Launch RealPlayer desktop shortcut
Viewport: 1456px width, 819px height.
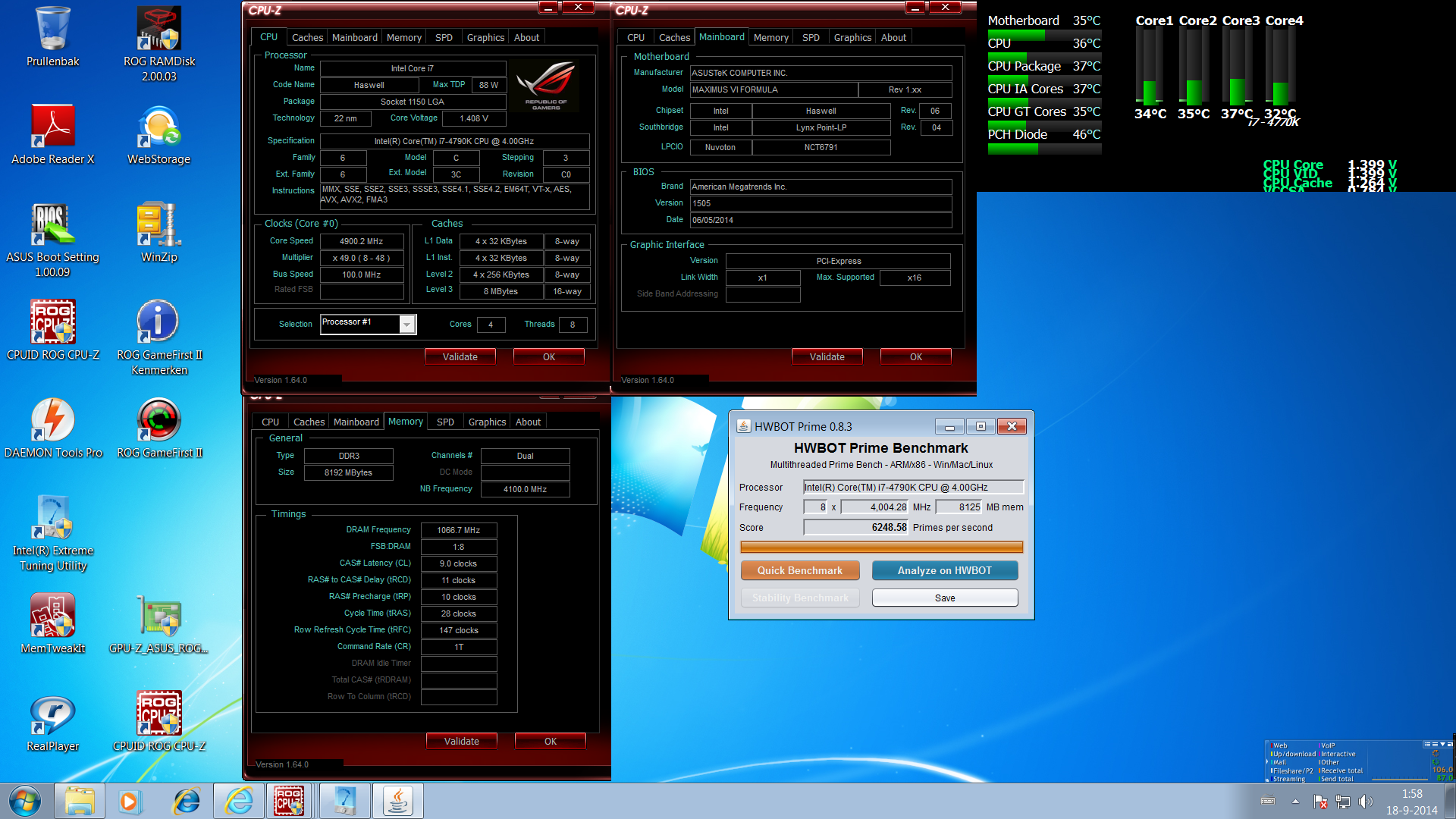pyautogui.click(x=52, y=722)
